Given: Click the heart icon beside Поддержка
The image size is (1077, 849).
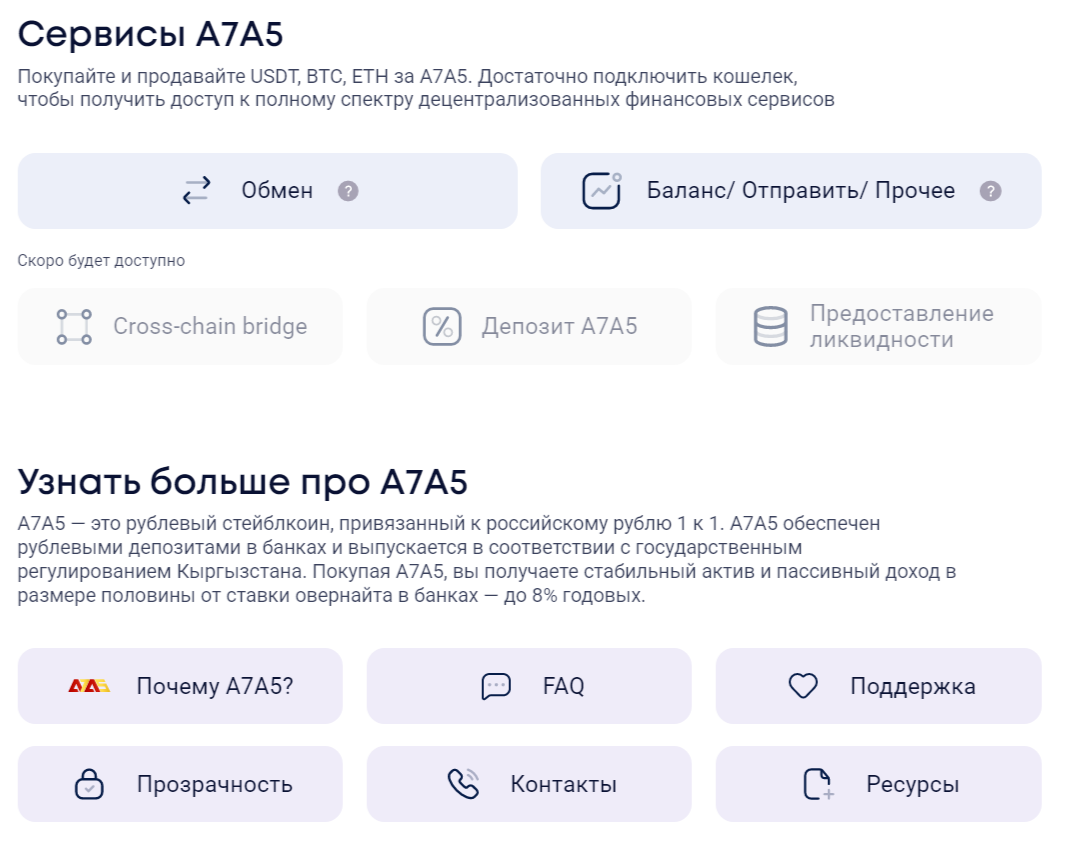Looking at the screenshot, I should 803,686.
